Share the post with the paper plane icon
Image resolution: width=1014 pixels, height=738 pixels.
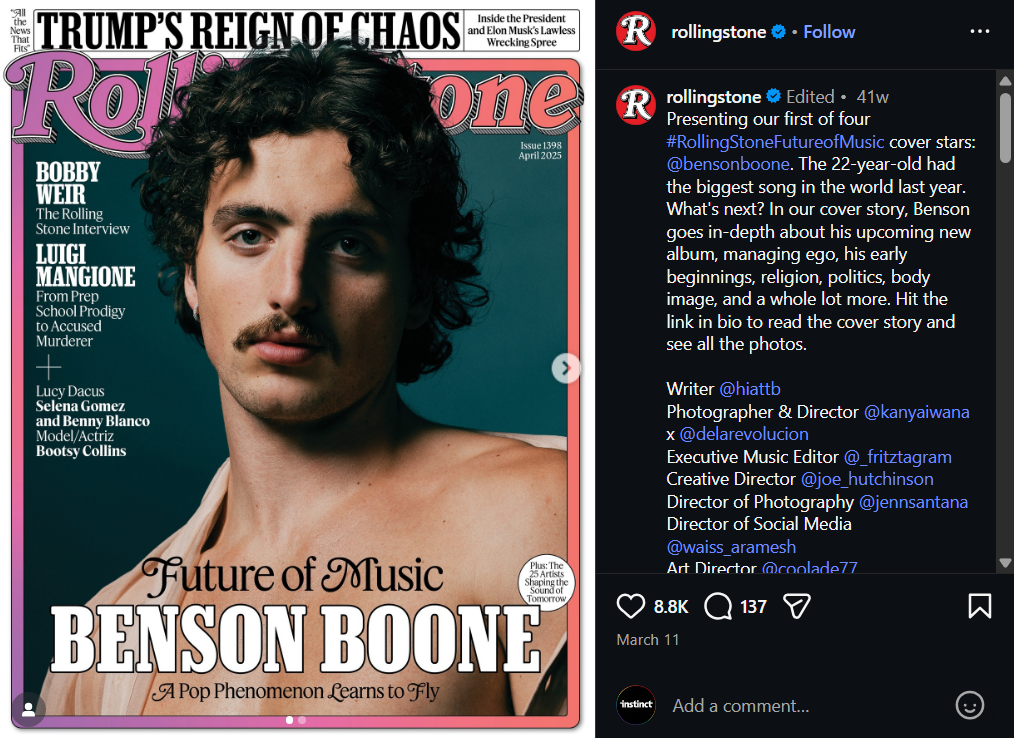pyautogui.click(x=796, y=606)
